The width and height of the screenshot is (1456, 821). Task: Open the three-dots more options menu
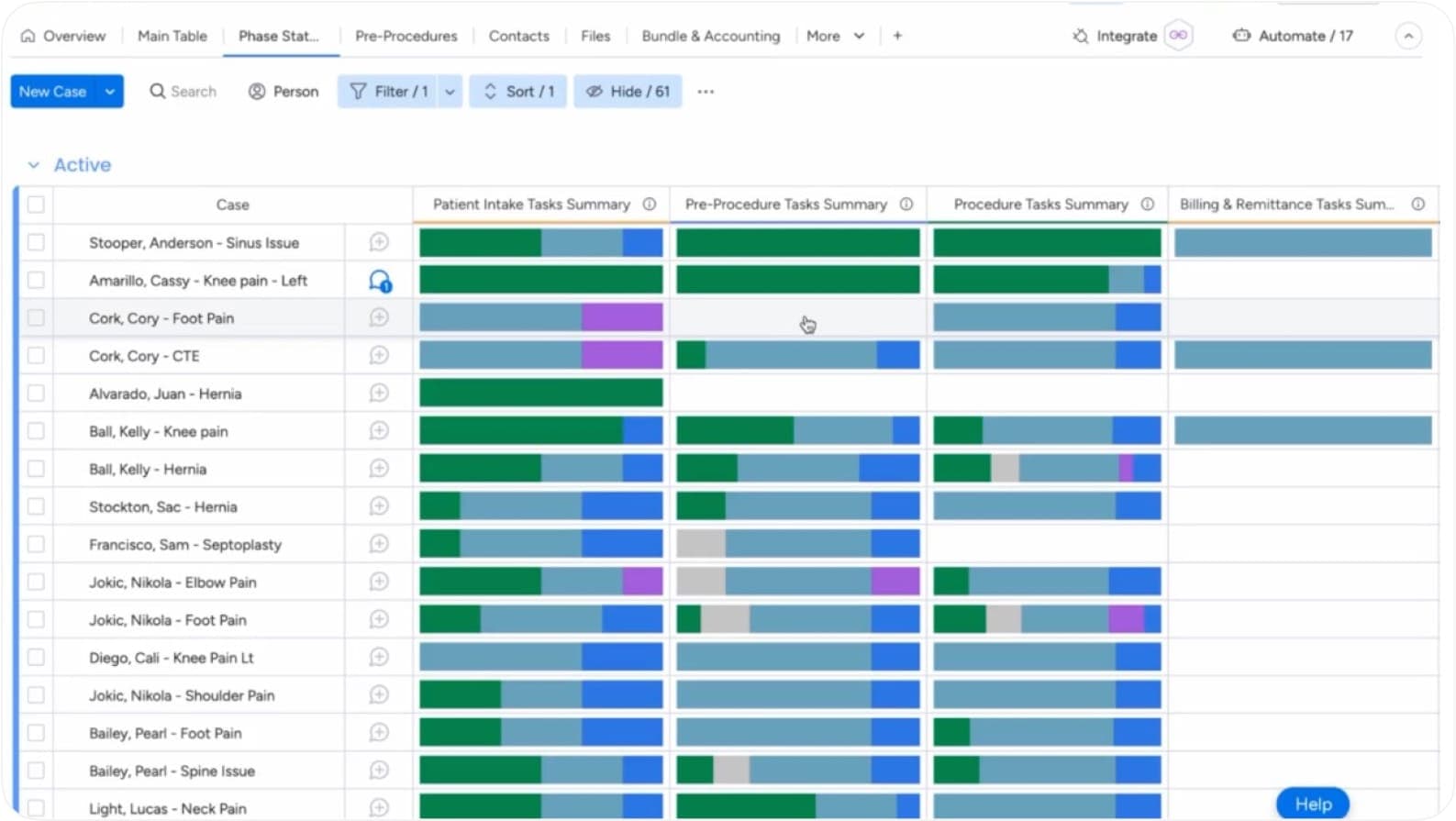click(706, 92)
